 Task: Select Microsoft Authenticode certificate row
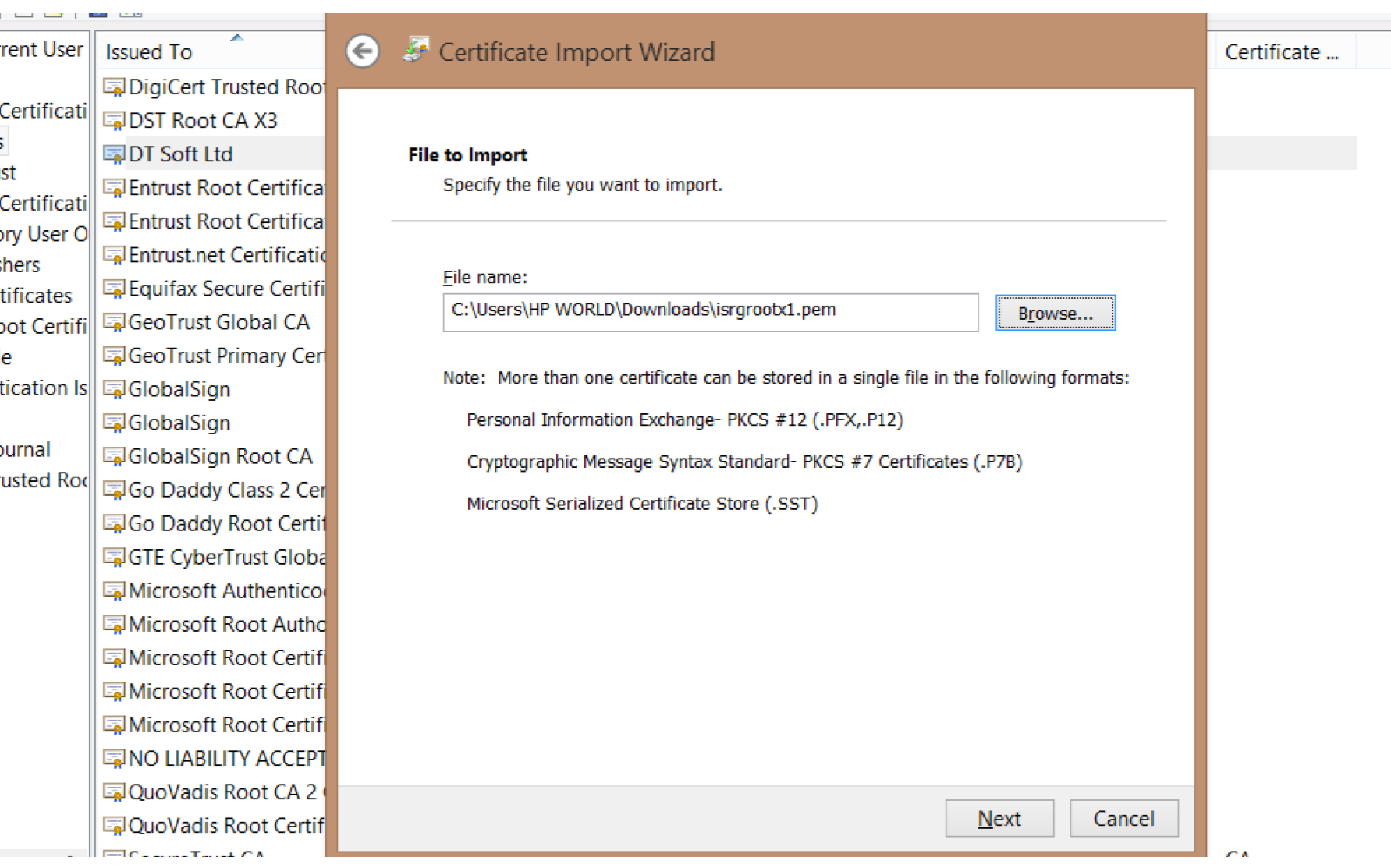click(x=225, y=590)
